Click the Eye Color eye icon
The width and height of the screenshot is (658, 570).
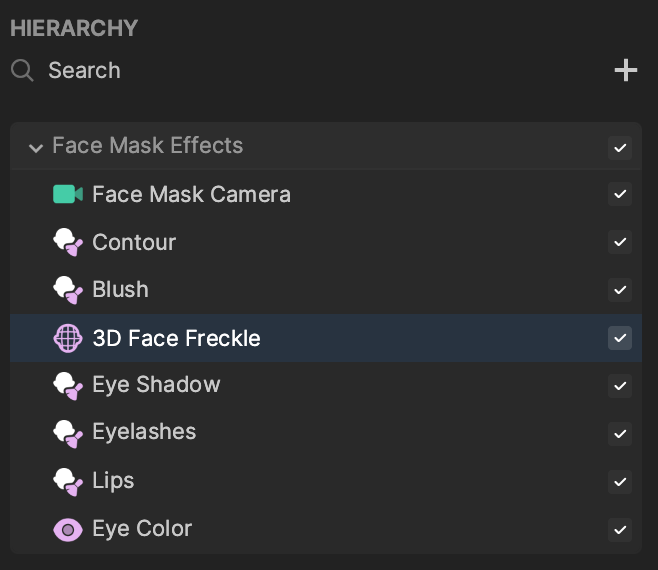coord(68,530)
